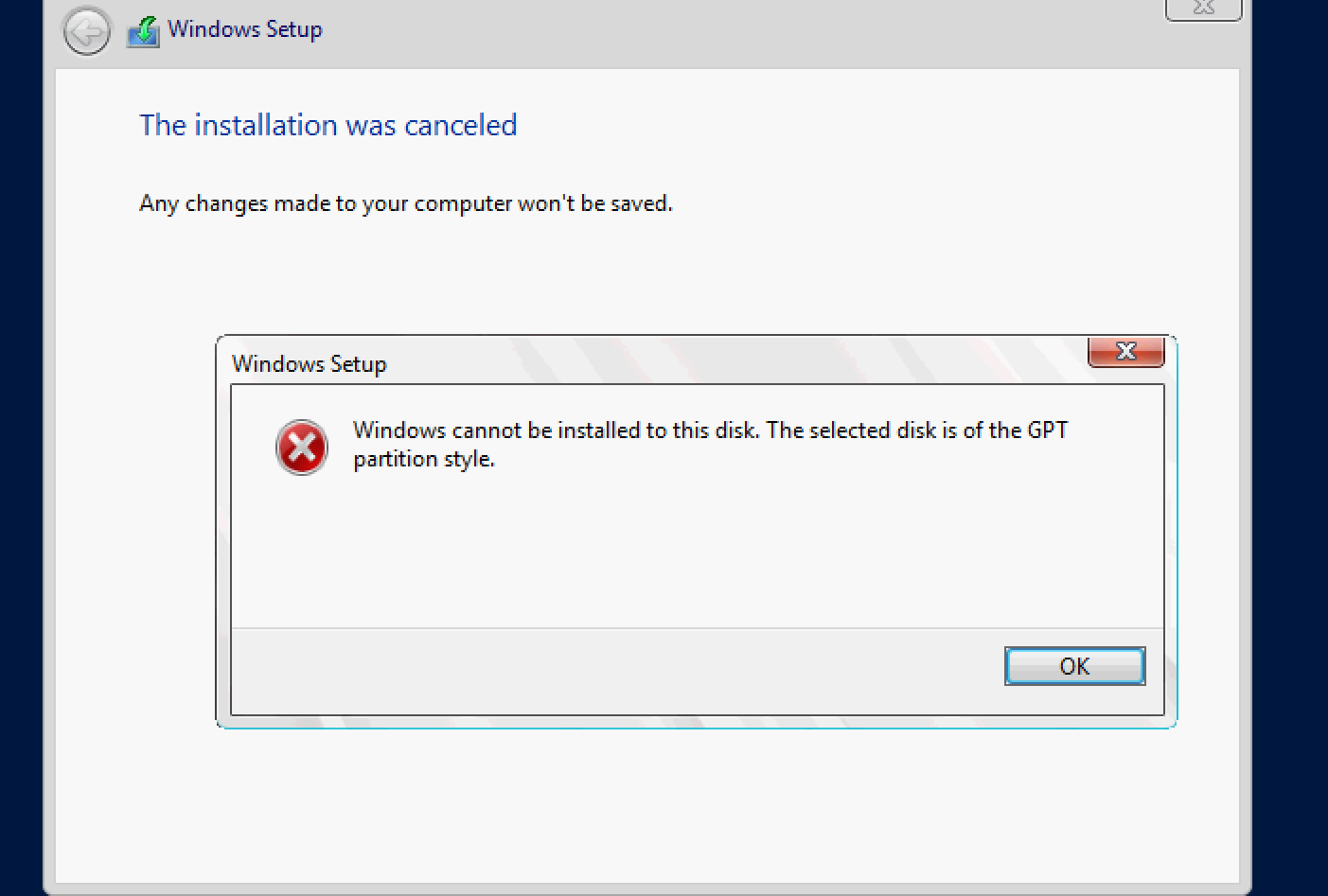The height and width of the screenshot is (896, 1328).
Task: Click the "The installation was canceled" heading
Action: pyautogui.click(x=328, y=125)
